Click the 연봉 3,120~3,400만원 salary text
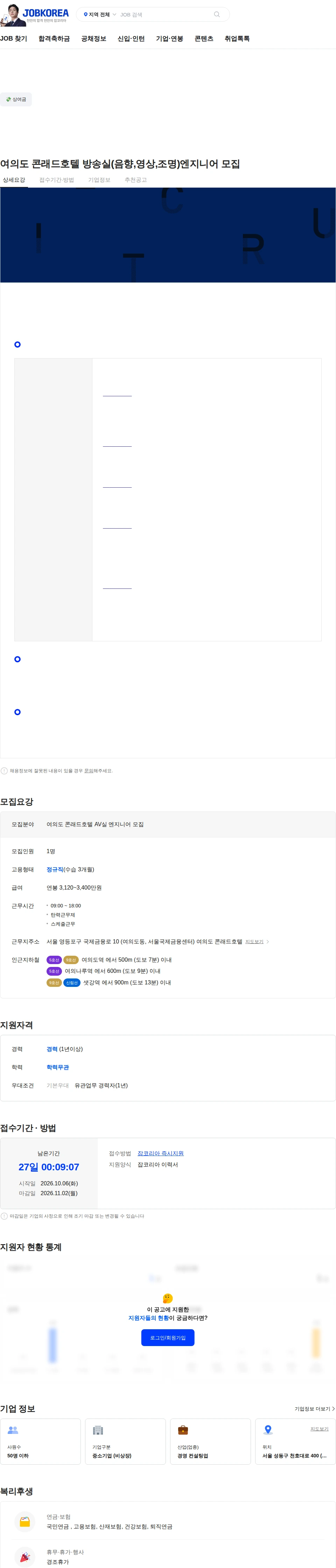Screen dimensions: 336x1568 pyautogui.click(x=74, y=888)
